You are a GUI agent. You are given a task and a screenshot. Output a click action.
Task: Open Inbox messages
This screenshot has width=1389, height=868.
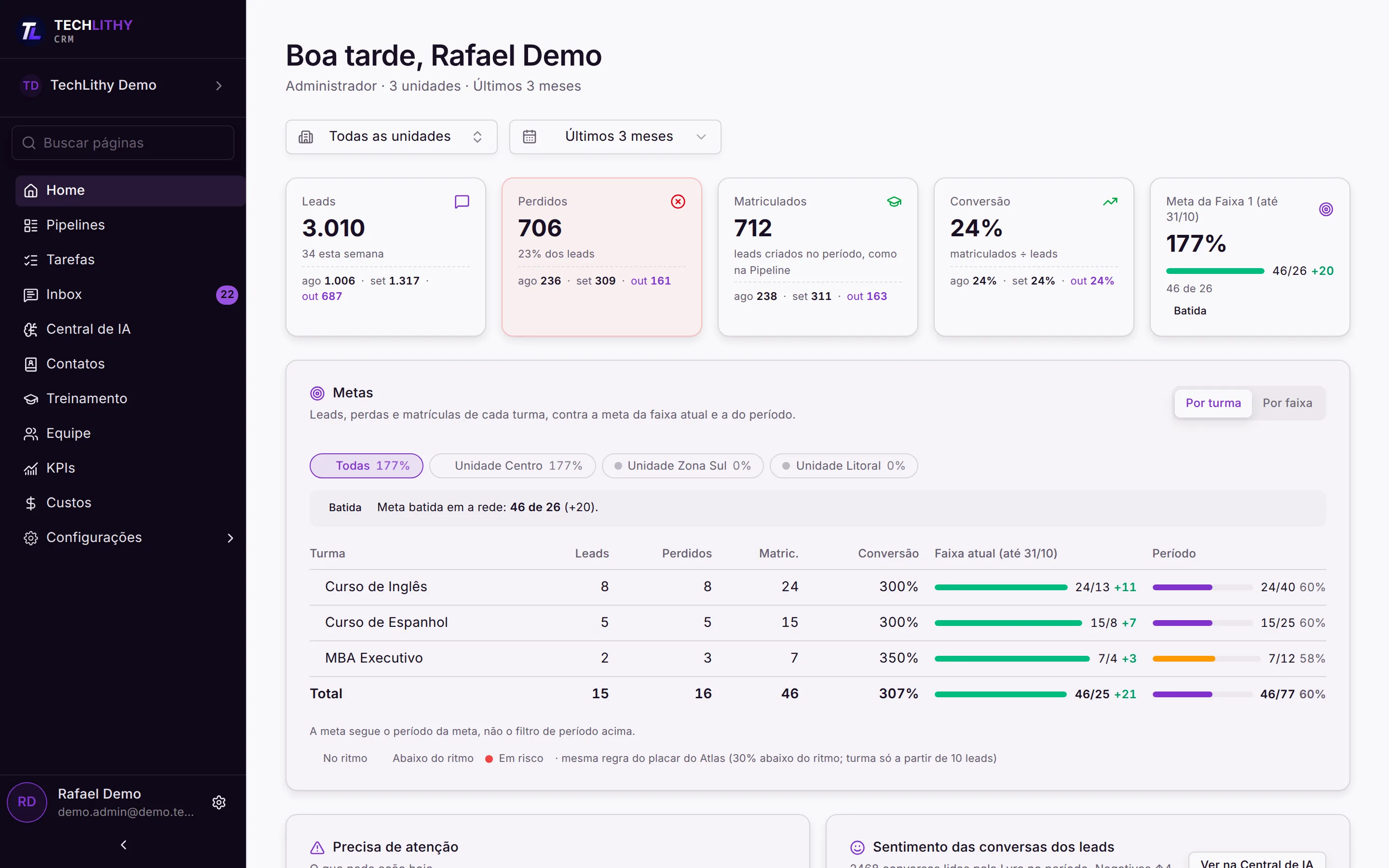130,295
